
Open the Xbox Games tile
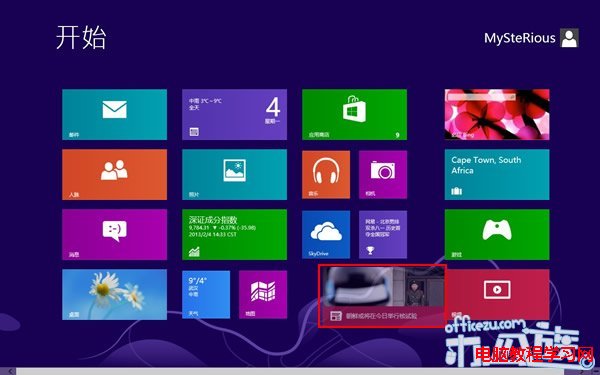coord(497,235)
